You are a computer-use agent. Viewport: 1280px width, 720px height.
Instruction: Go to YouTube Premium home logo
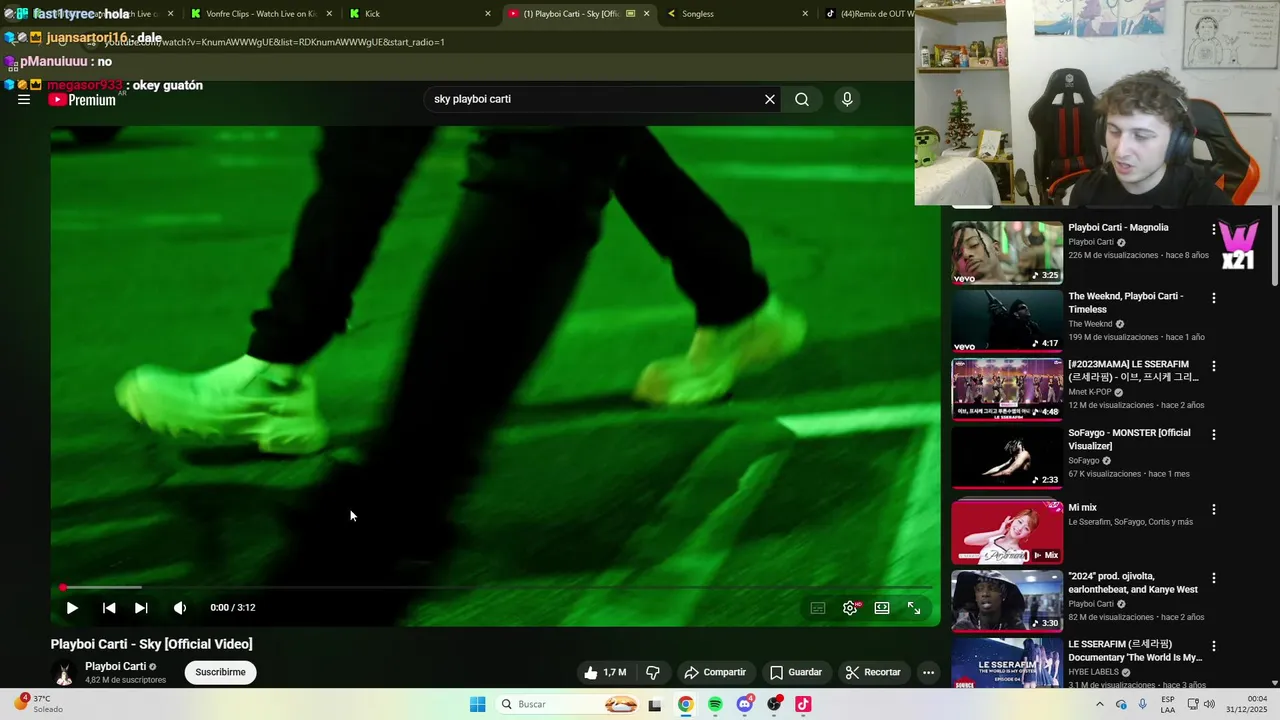[x=82, y=99]
